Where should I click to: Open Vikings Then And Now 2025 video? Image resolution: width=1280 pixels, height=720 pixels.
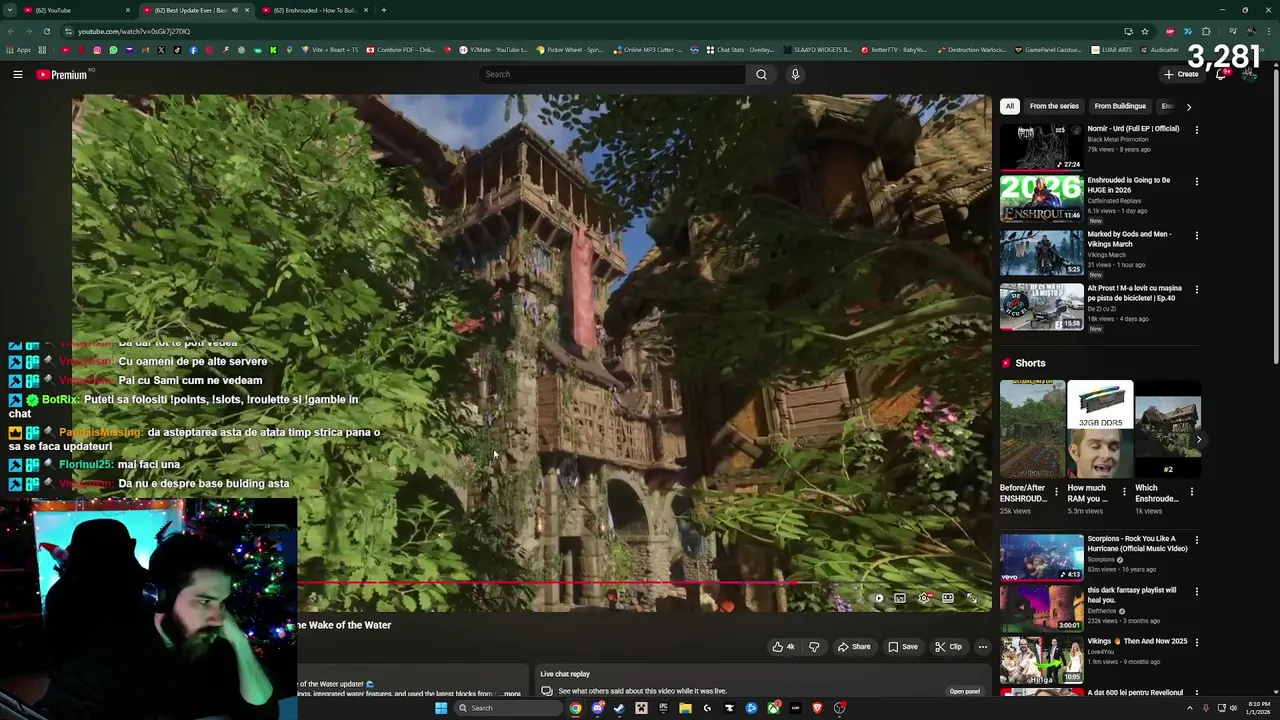1041,660
